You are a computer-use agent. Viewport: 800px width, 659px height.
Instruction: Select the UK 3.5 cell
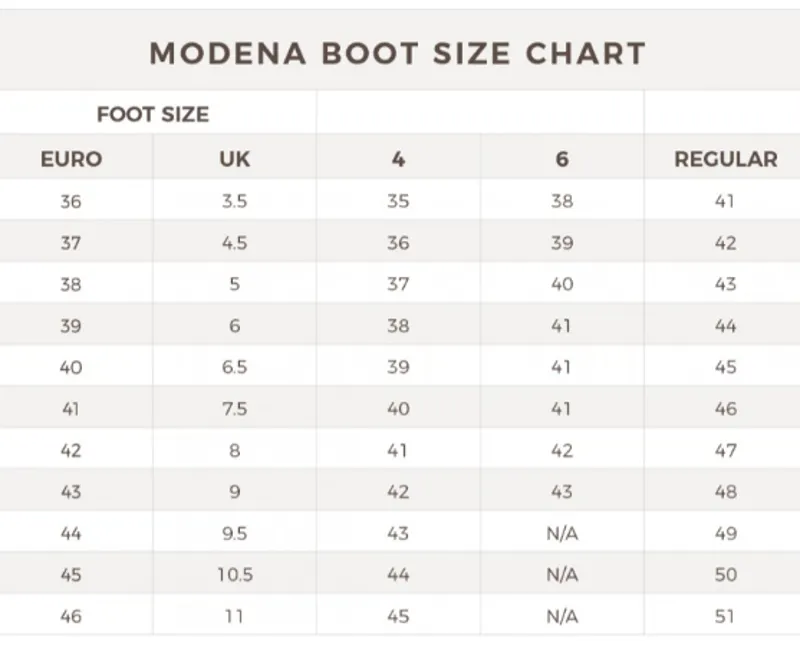[x=234, y=201]
